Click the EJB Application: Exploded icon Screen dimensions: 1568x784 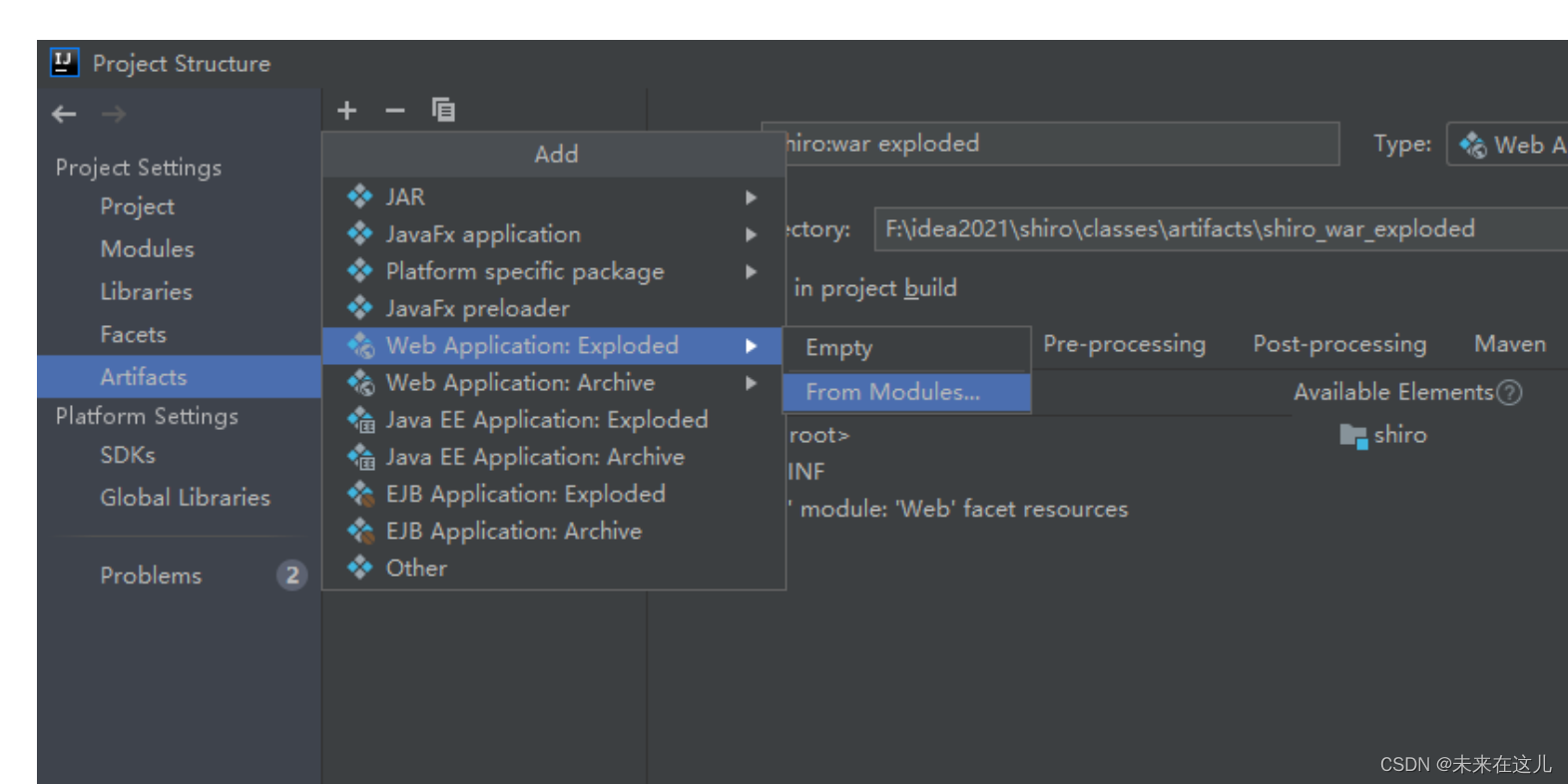pos(360,494)
